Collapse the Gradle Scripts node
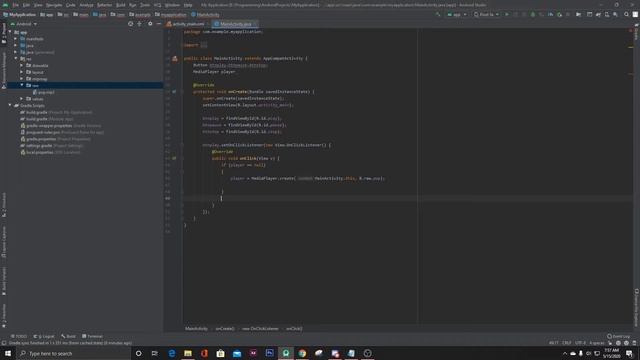Screen dimensions: 640x360 [10, 105]
